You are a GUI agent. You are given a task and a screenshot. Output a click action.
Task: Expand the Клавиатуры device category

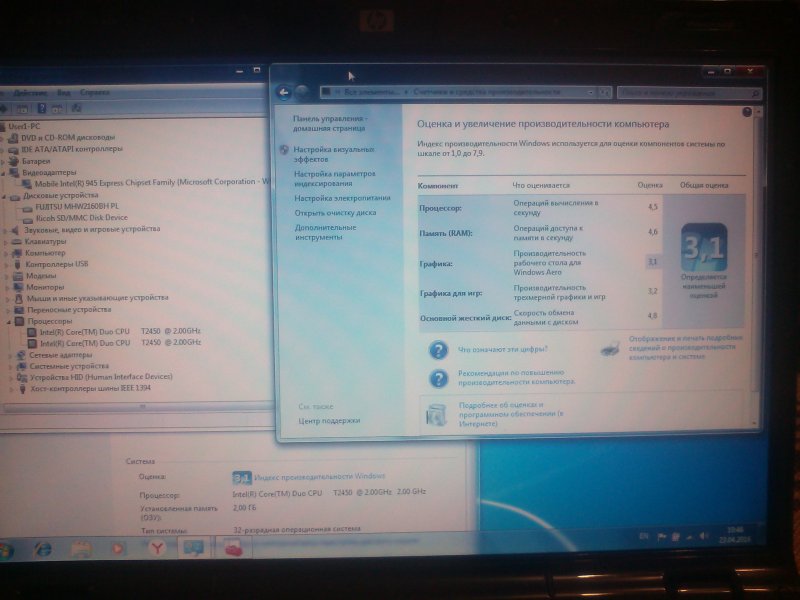coord(9,241)
